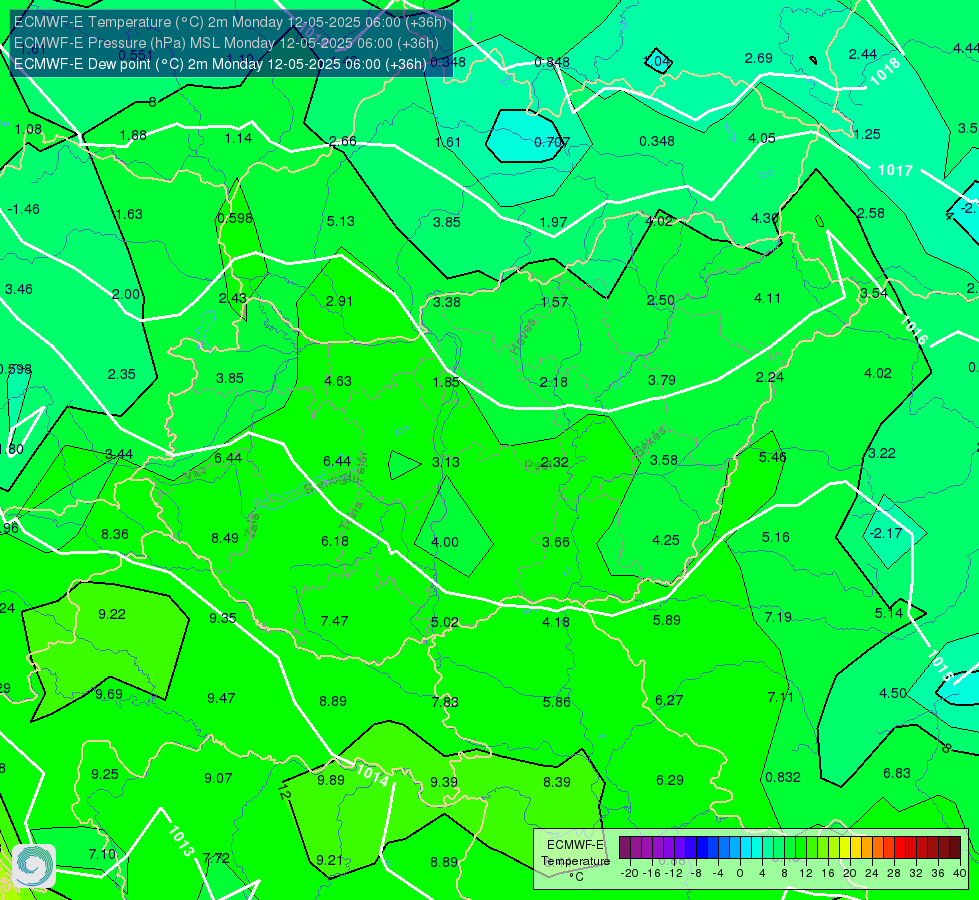Click the dew point value 4.25
Viewport: 979px width, 900px height.
(x=666, y=540)
